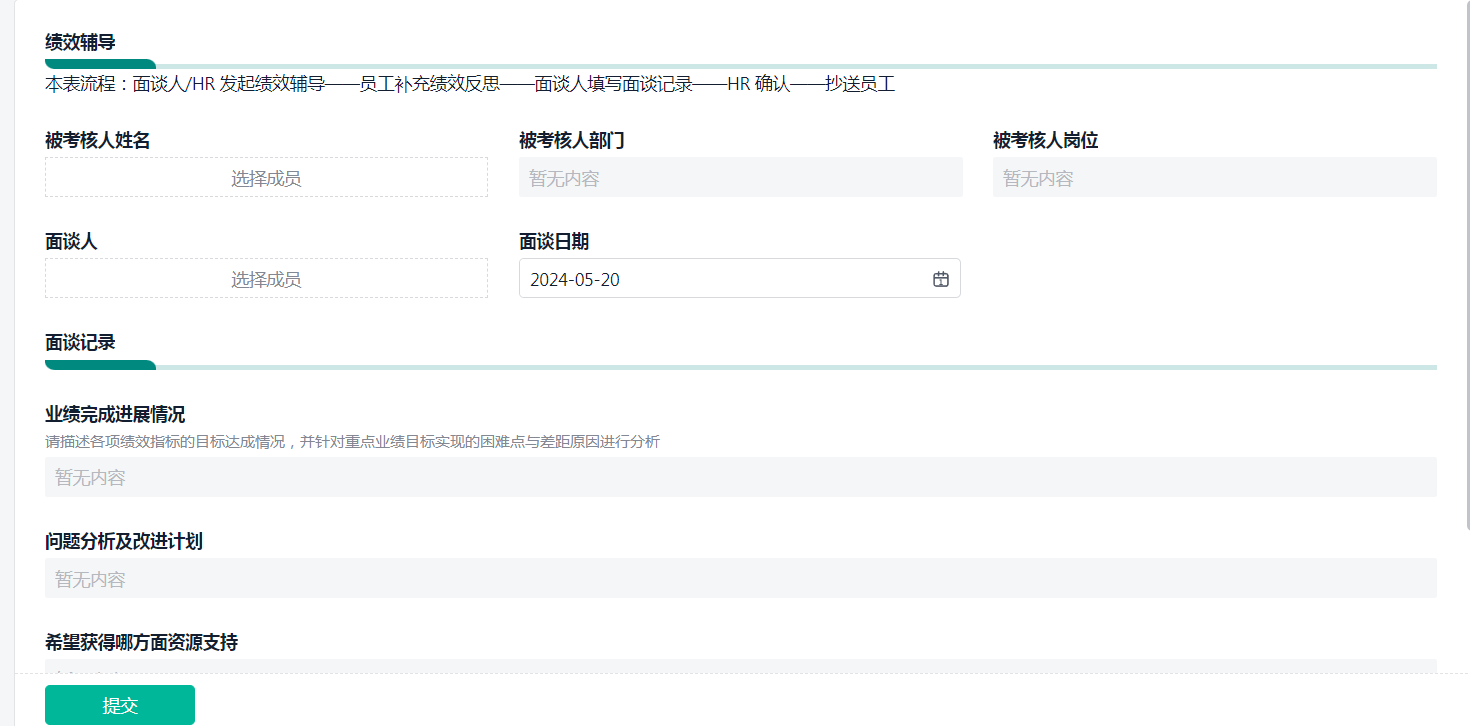Click the 问题分析及改进计划 label
Image resolution: width=1470 pixels, height=726 pixels.
[124, 541]
